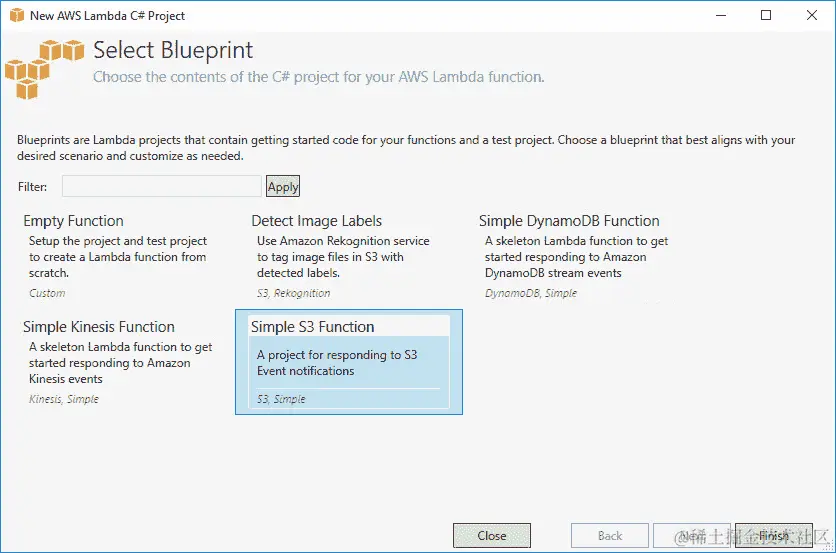Click the 'S3, Simple' tags text

[x=281, y=399]
